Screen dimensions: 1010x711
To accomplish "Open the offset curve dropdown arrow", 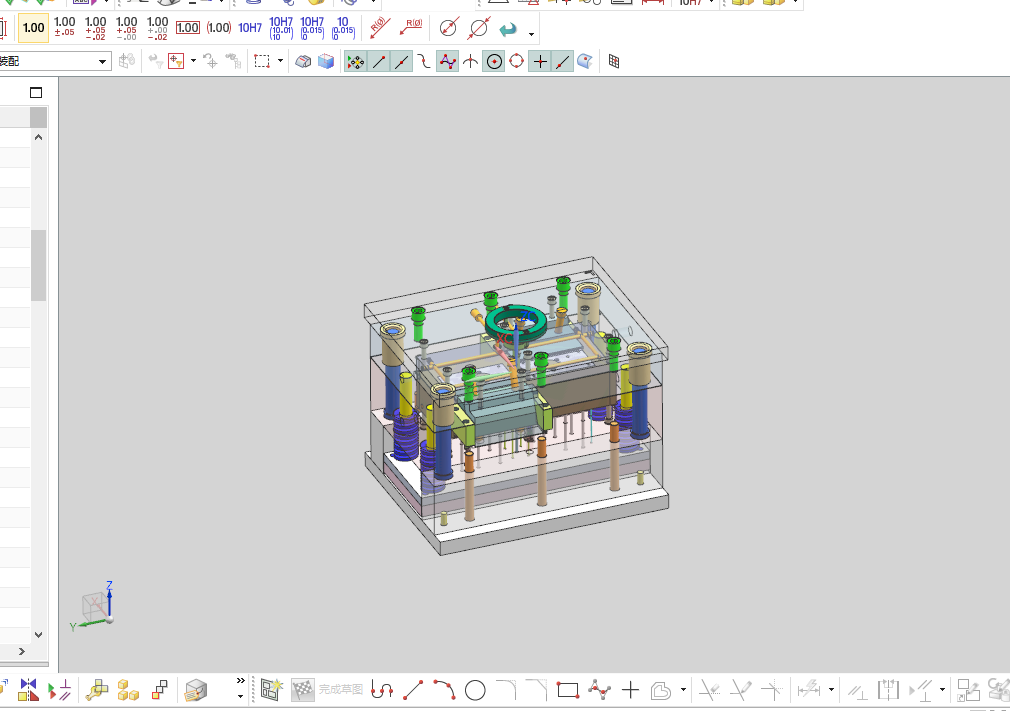I will pyautogui.click(x=683, y=690).
